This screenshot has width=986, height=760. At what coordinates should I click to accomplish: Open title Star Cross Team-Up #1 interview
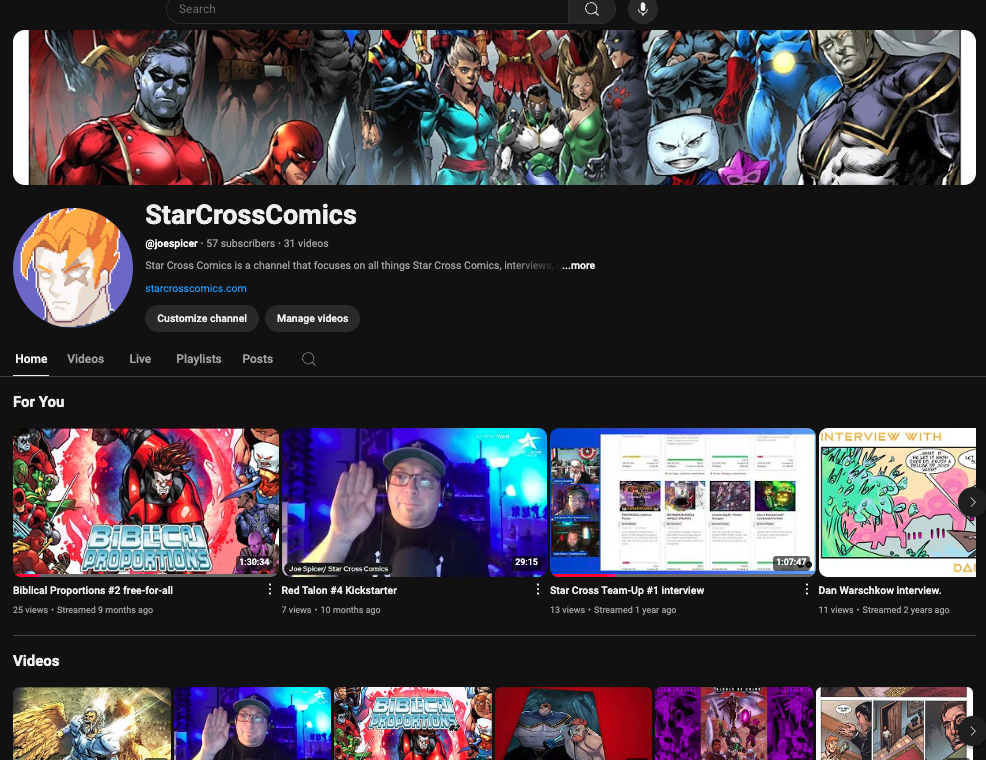627,590
